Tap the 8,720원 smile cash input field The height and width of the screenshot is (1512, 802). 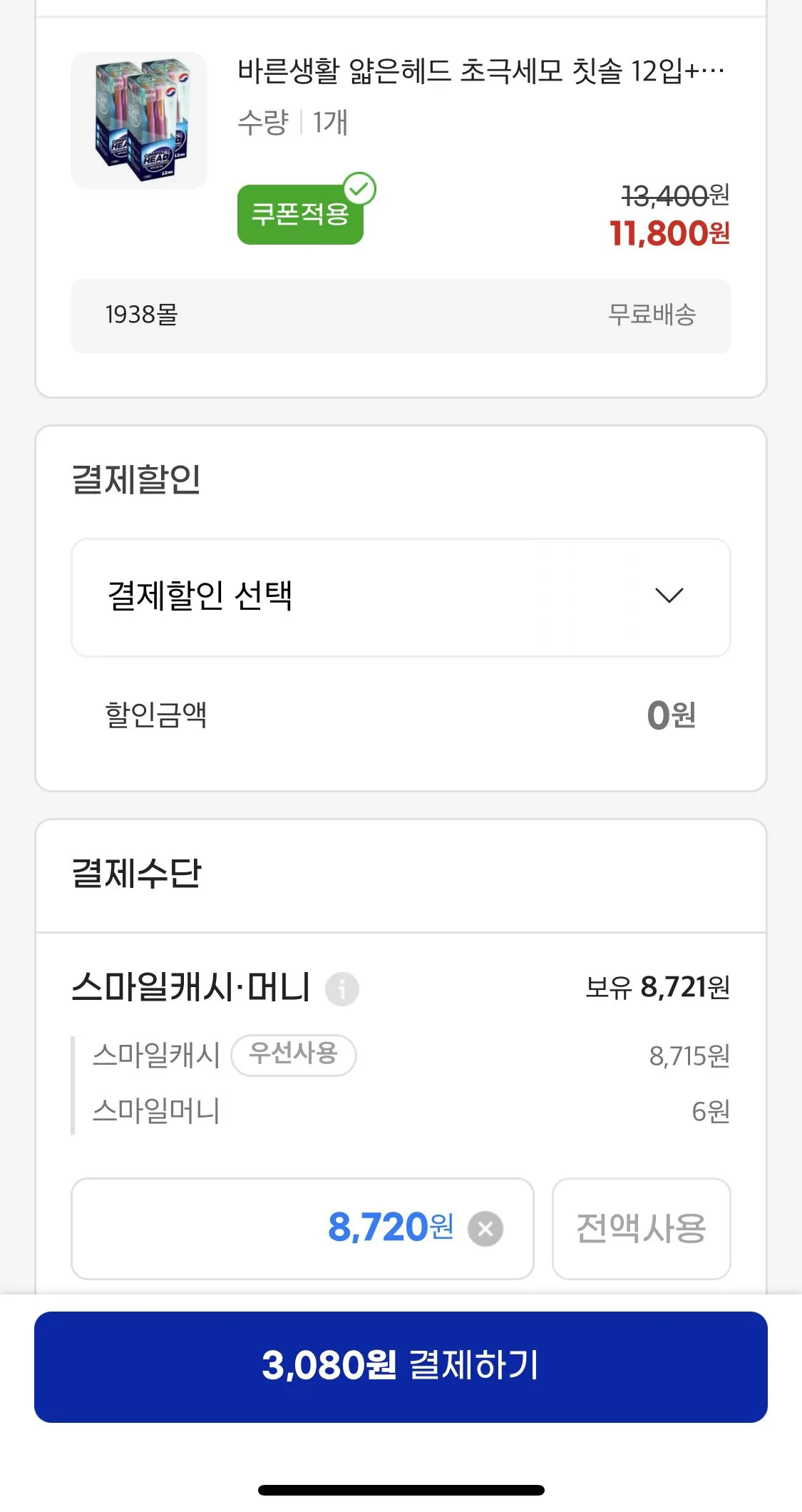(285, 1228)
